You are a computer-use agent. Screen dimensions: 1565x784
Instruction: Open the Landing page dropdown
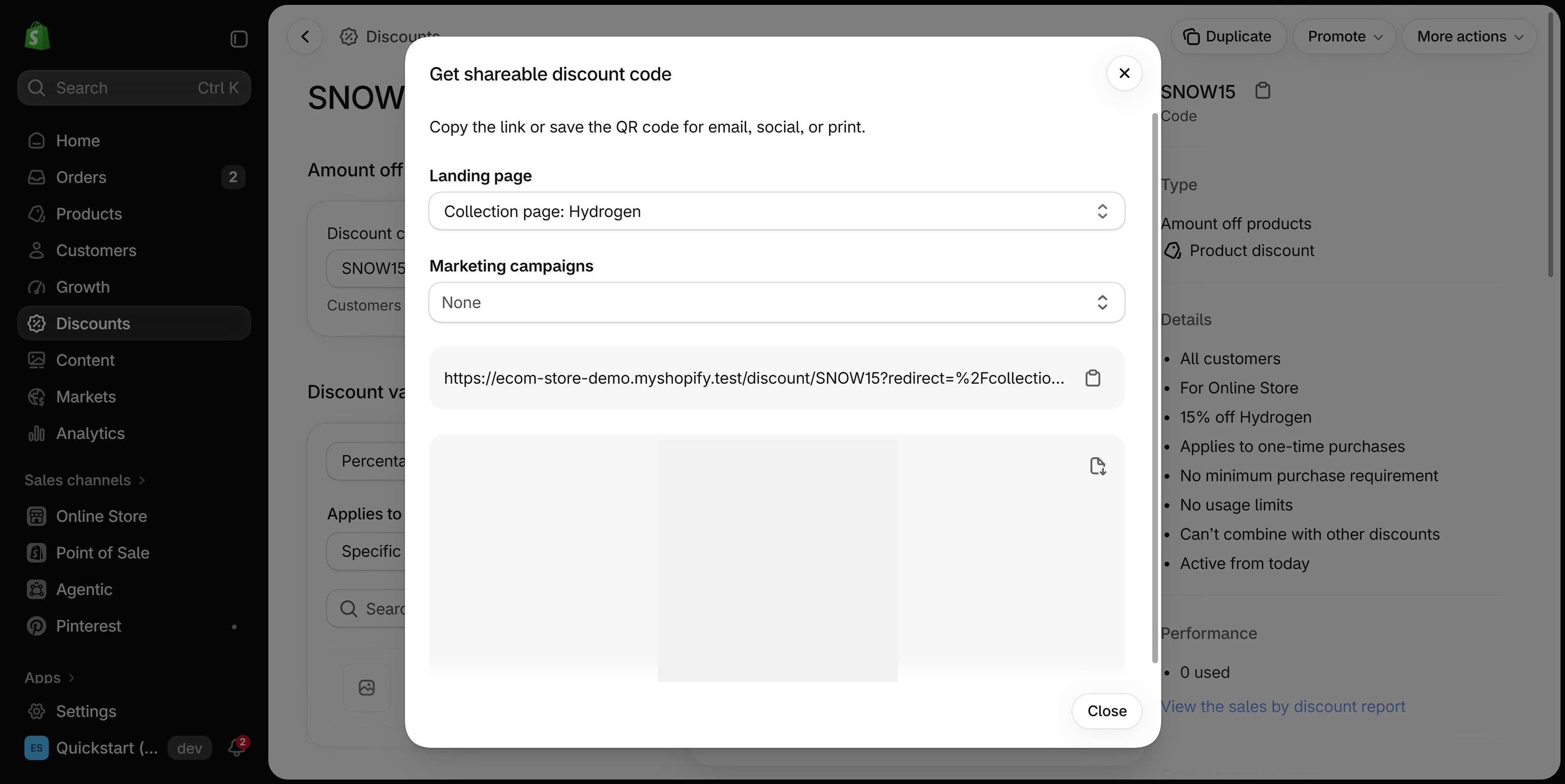(x=777, y=211)
